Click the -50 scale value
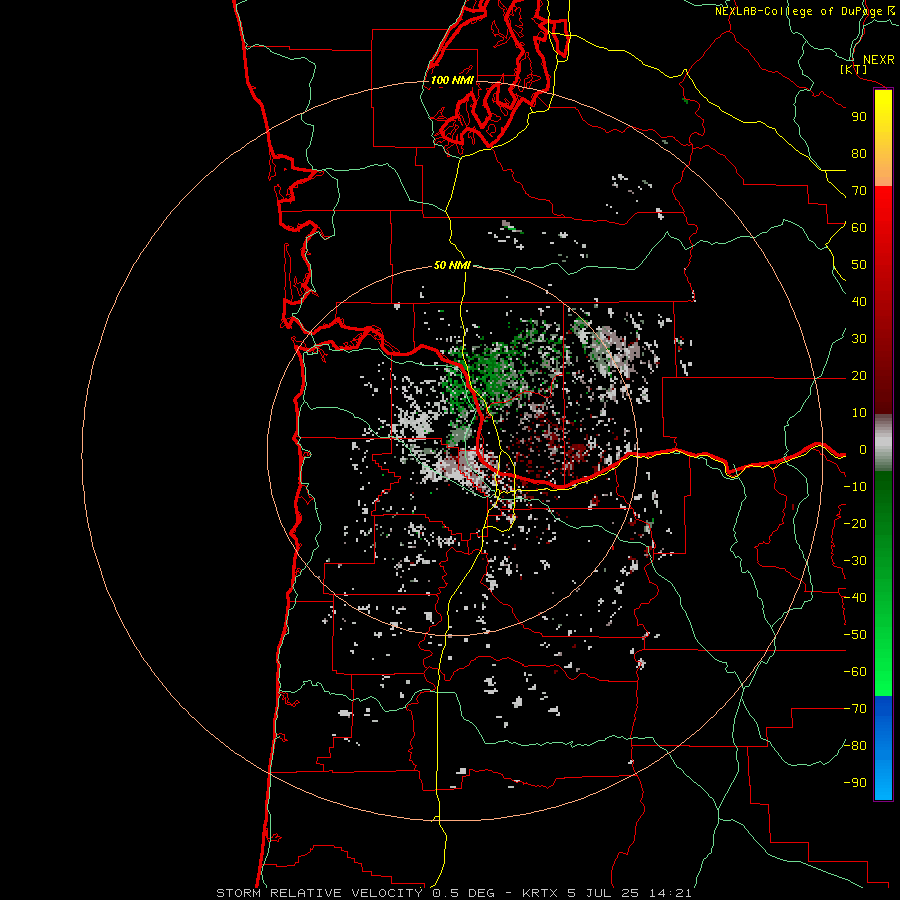This screenshot has width=900, height=900. coord(855,635)
